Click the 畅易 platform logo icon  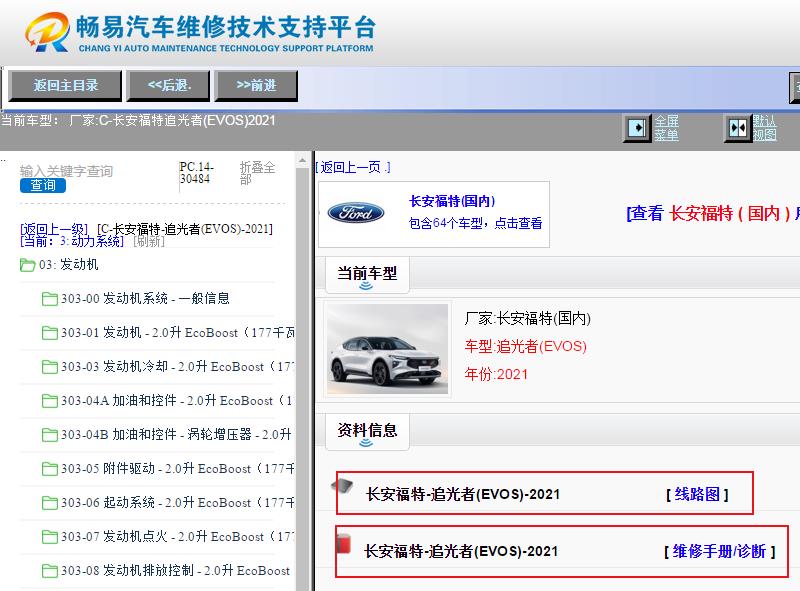click(47, 32)
